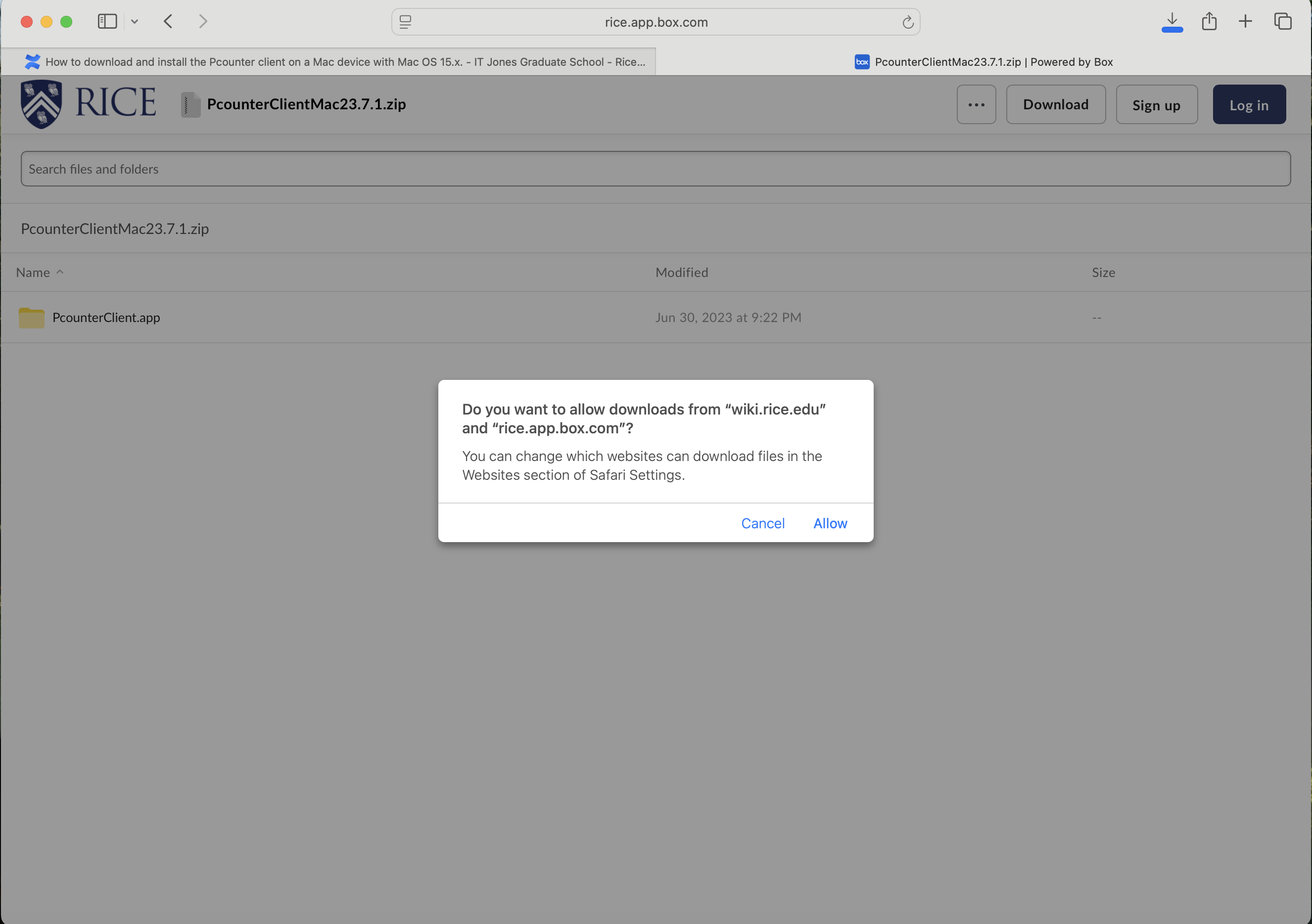Sort by the Name column header arrow
The height and width of the screenshot is (924, 1312).
point(59,272)
